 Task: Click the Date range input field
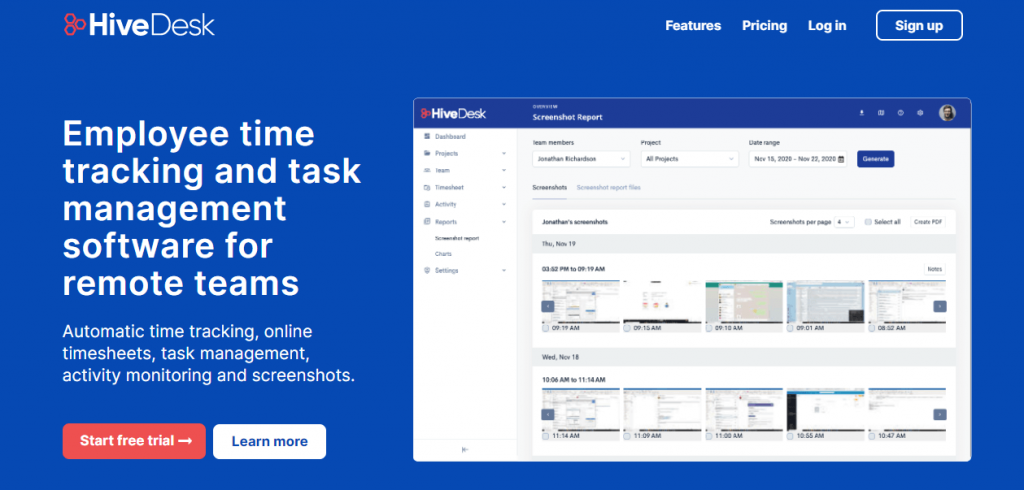click(798, 159)
